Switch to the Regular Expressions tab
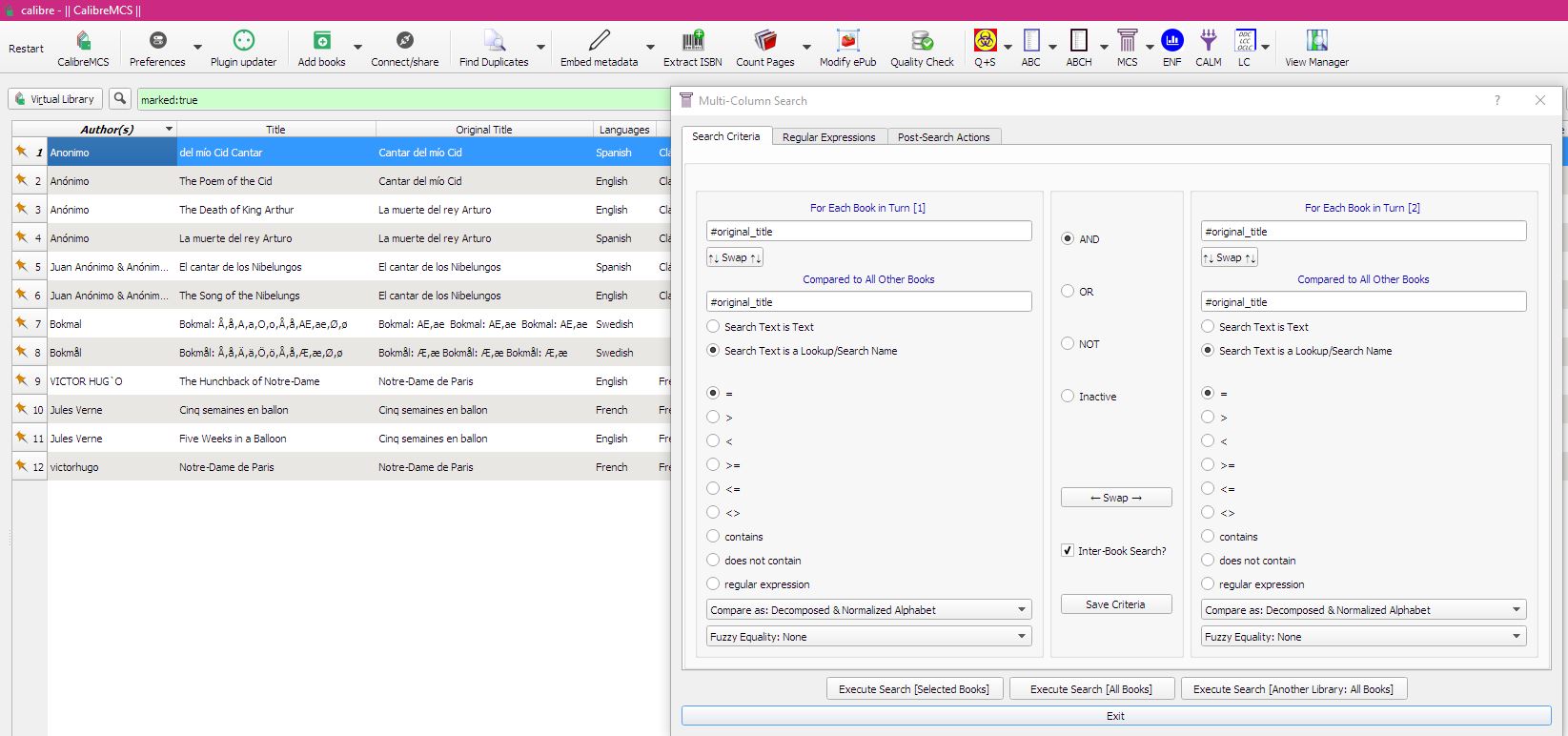This screenshot has width=1568, height=736. pos(828,137)
